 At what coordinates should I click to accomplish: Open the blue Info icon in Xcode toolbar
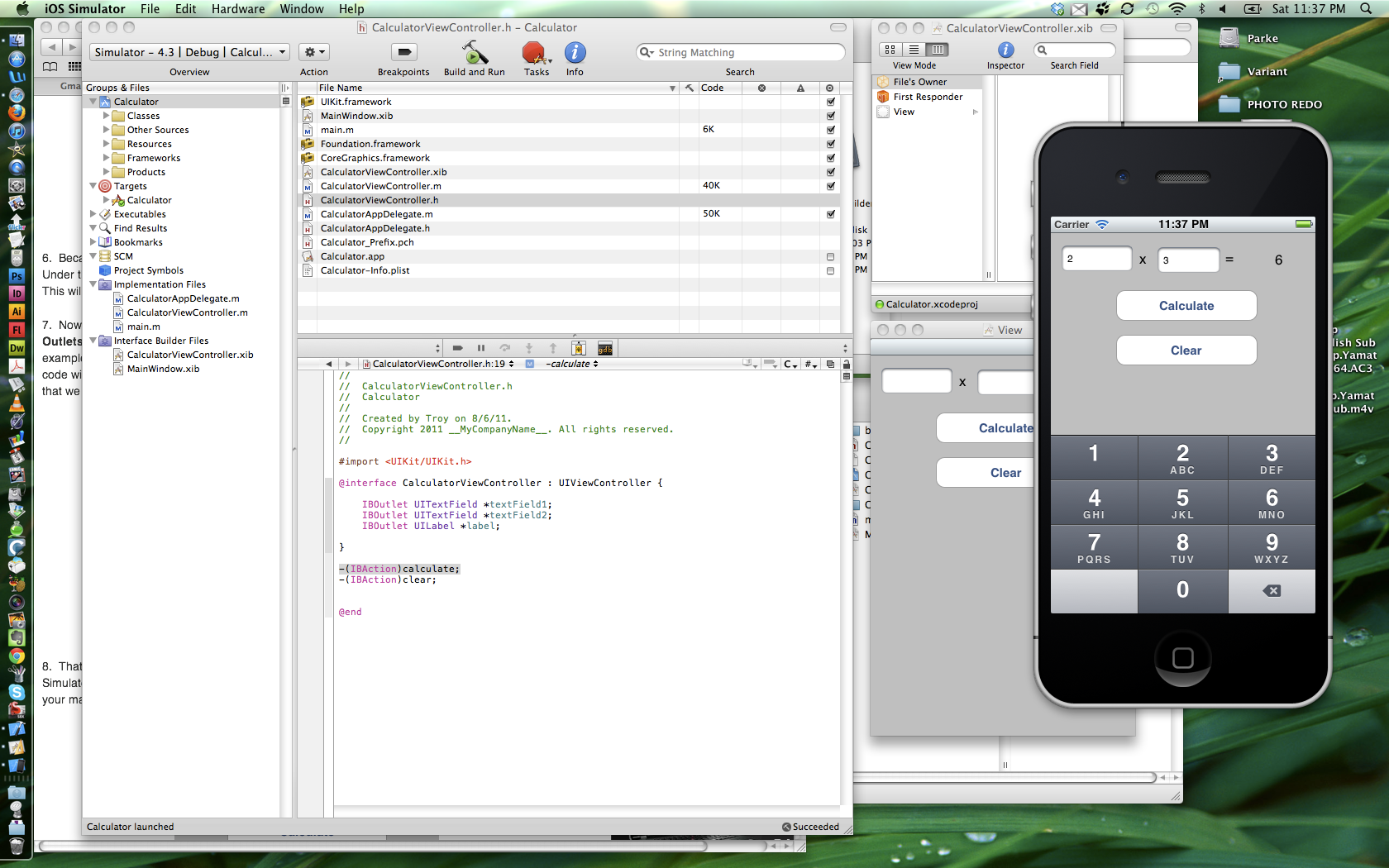575,53
